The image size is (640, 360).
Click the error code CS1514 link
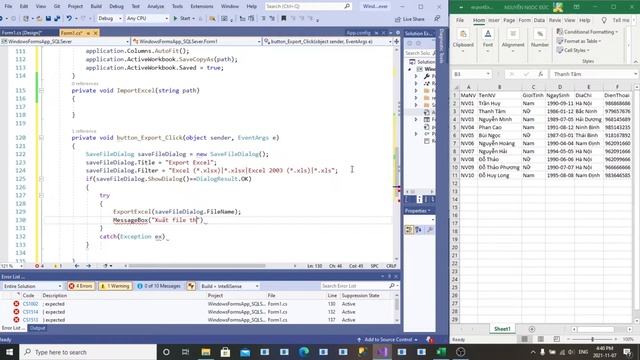tap(30, 312)
